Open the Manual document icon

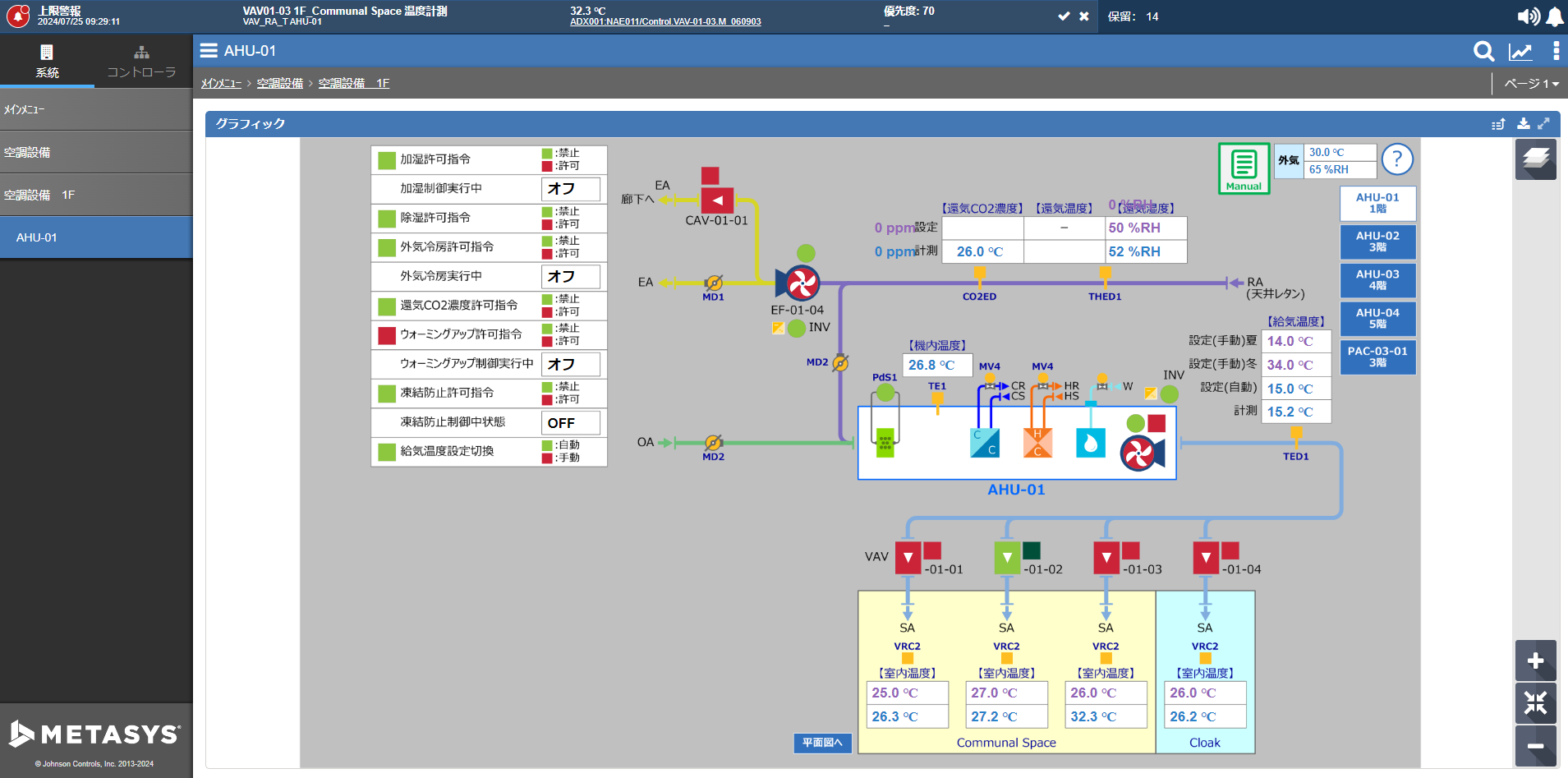(x=1244, y=168)
